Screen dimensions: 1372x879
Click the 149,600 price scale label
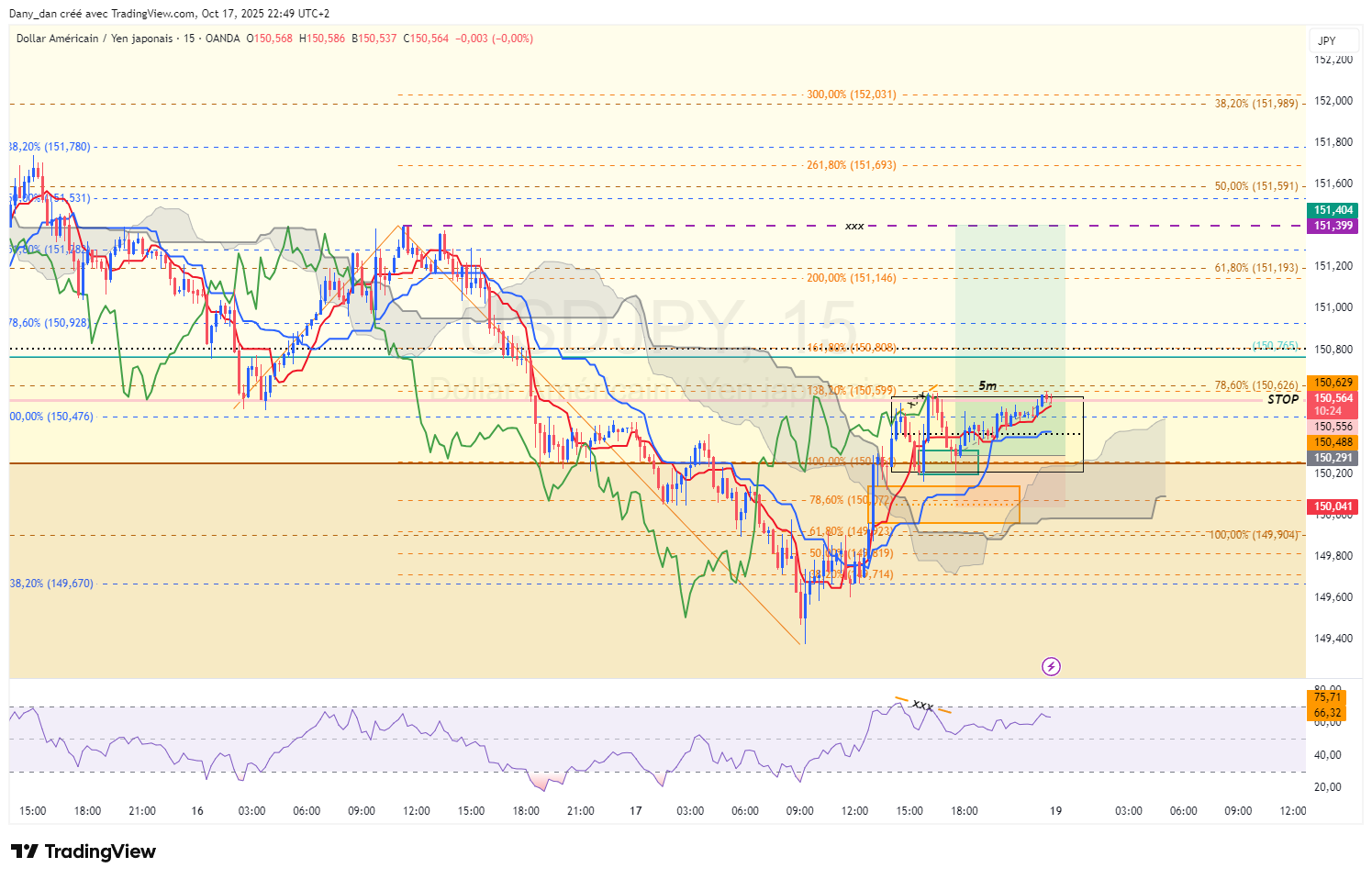pos(1333,597)
